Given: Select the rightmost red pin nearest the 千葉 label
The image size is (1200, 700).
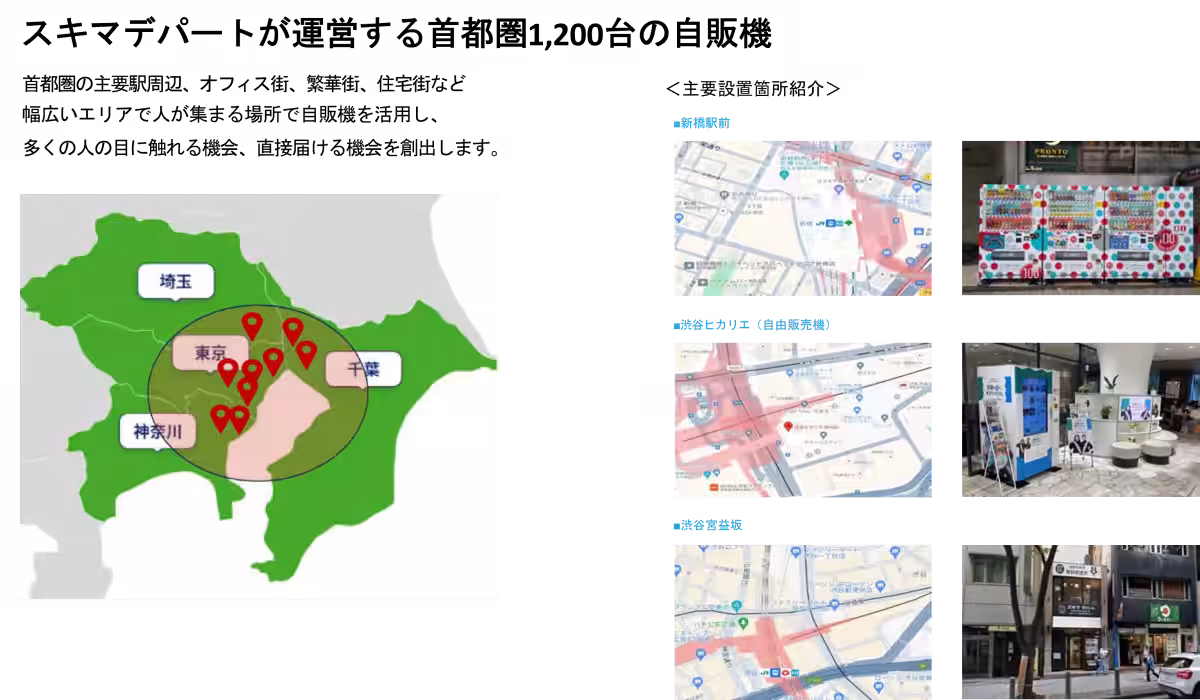Looking at the screenshot, I should 306,352.
